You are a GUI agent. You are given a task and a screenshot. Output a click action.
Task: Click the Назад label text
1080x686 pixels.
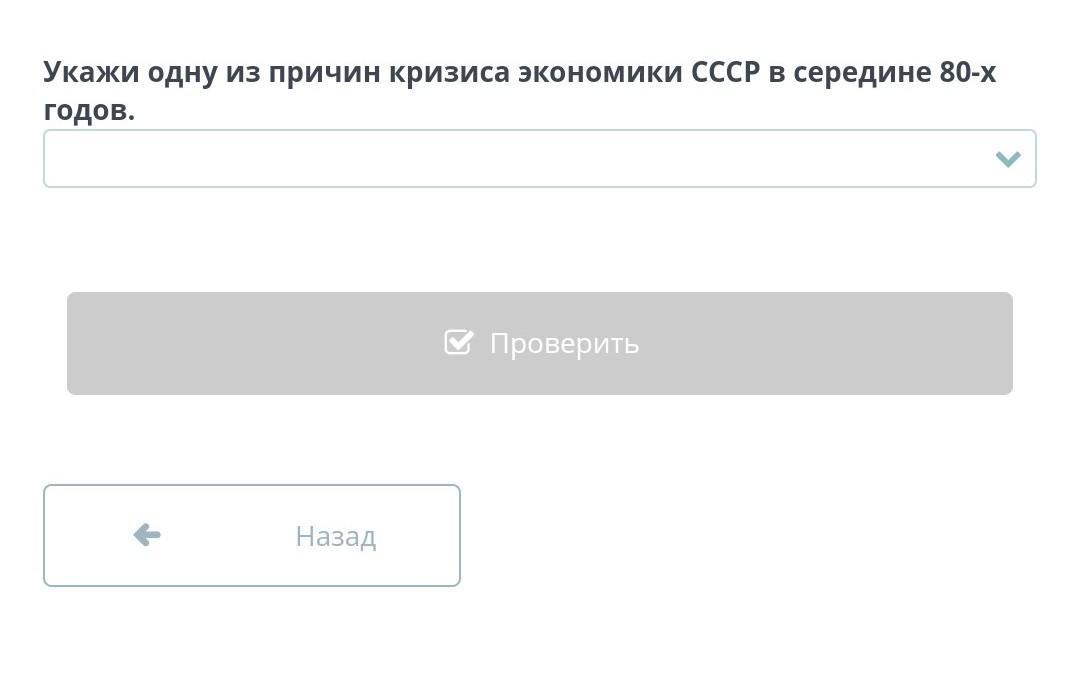[x=335, y=536]
